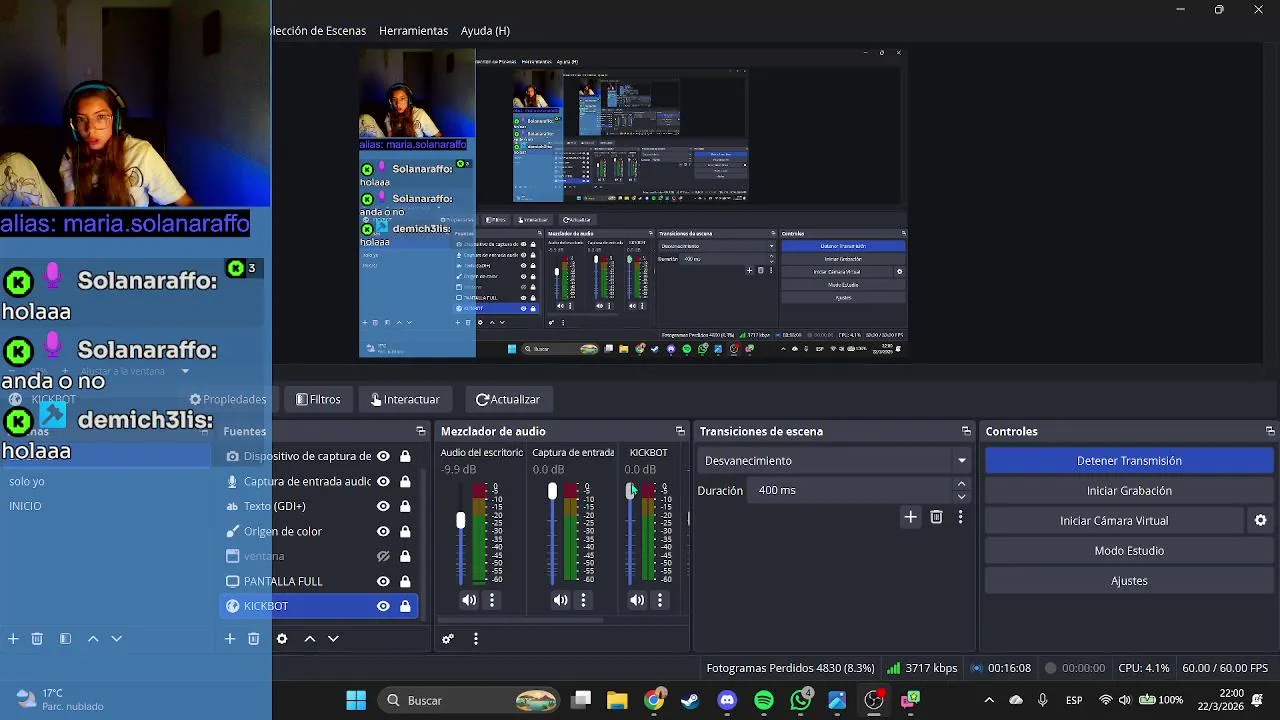Viewport: 1280px width, 720px height.
Task: Move selected source up
Action: [x=310, y=638]
